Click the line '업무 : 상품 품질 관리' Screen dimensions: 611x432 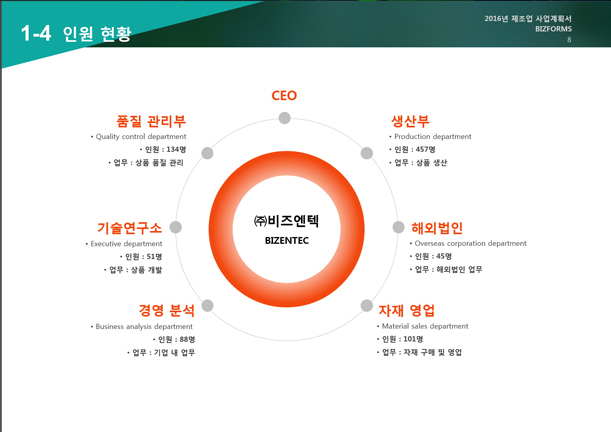[x=146, y=162]
